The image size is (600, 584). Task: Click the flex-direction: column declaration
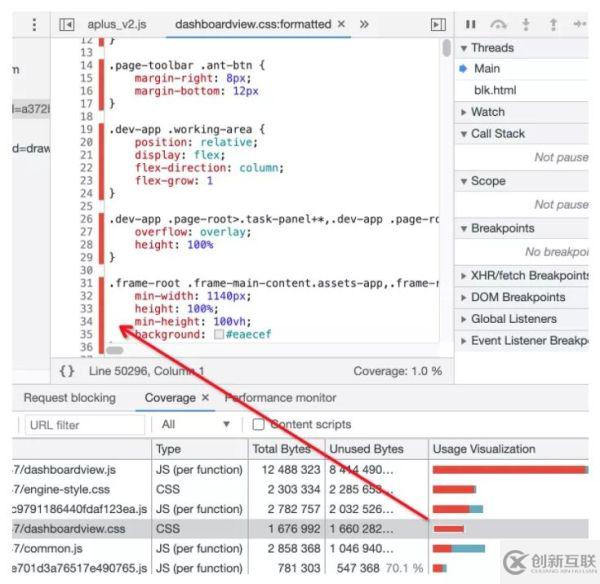[209, 168]
